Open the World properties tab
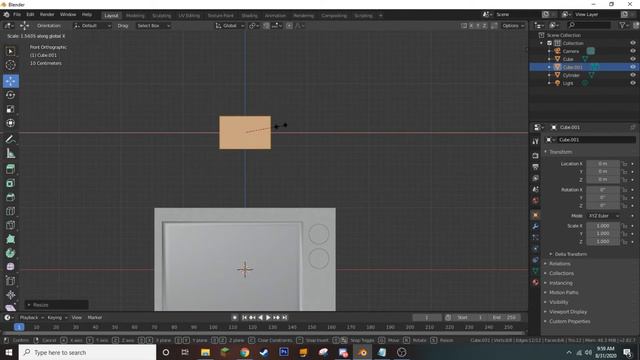Screen dimensions: 640x360 pos(536,200)
